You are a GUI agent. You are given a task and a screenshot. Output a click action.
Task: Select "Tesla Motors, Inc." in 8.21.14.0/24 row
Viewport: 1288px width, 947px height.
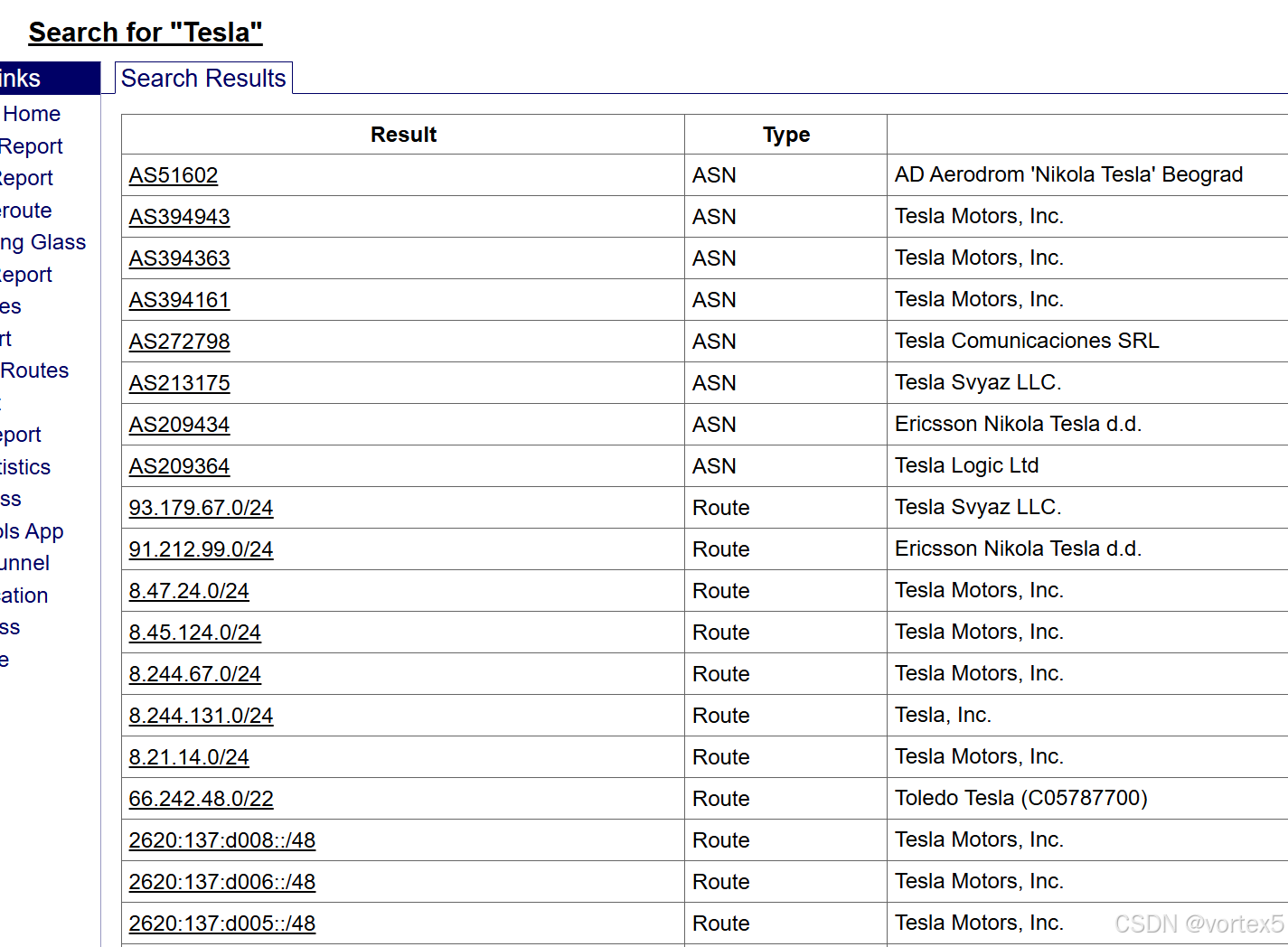pos(979,756)
